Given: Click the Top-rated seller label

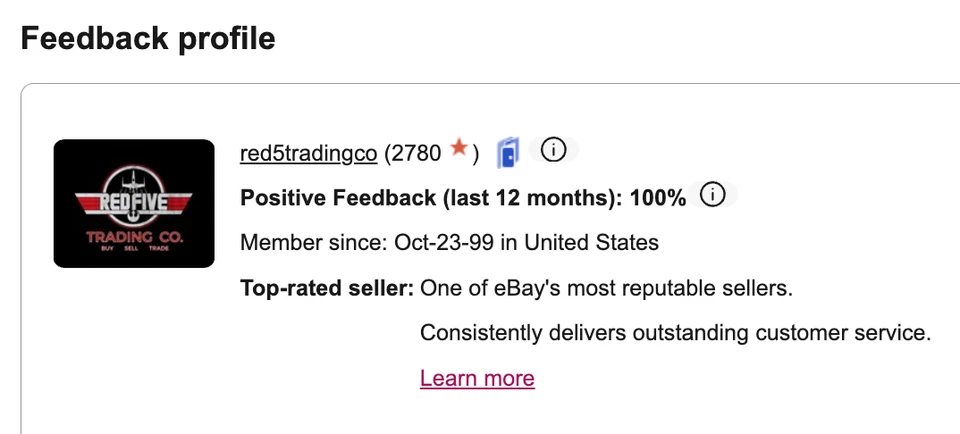Looking at the screenshot, I should pyautogui.click(x=327, y=289).
